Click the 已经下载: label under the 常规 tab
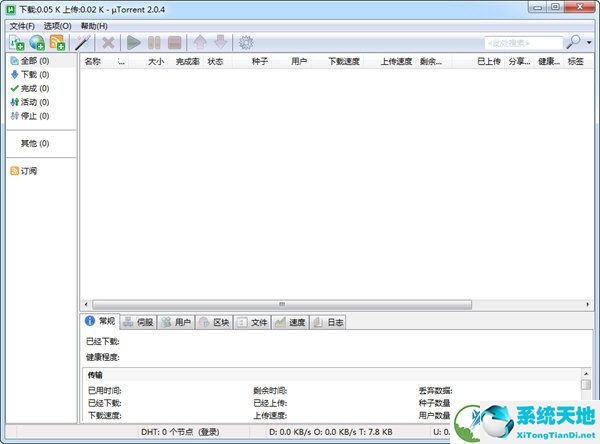This screenshot has height=444, width=600. [103, 341]
